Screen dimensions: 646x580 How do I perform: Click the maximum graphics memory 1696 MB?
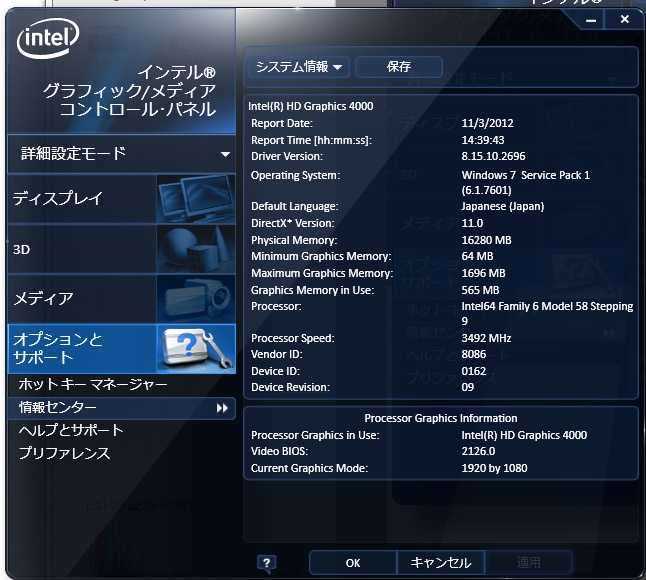coord(483,273)
